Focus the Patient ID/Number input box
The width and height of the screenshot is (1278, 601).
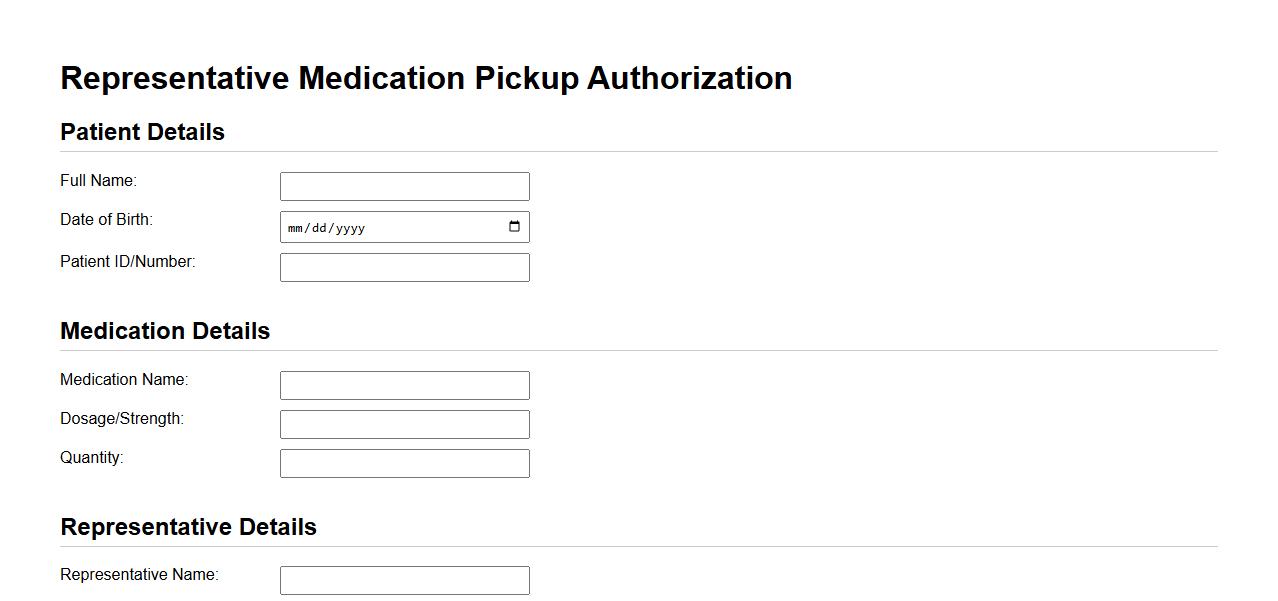pos(404,268)
